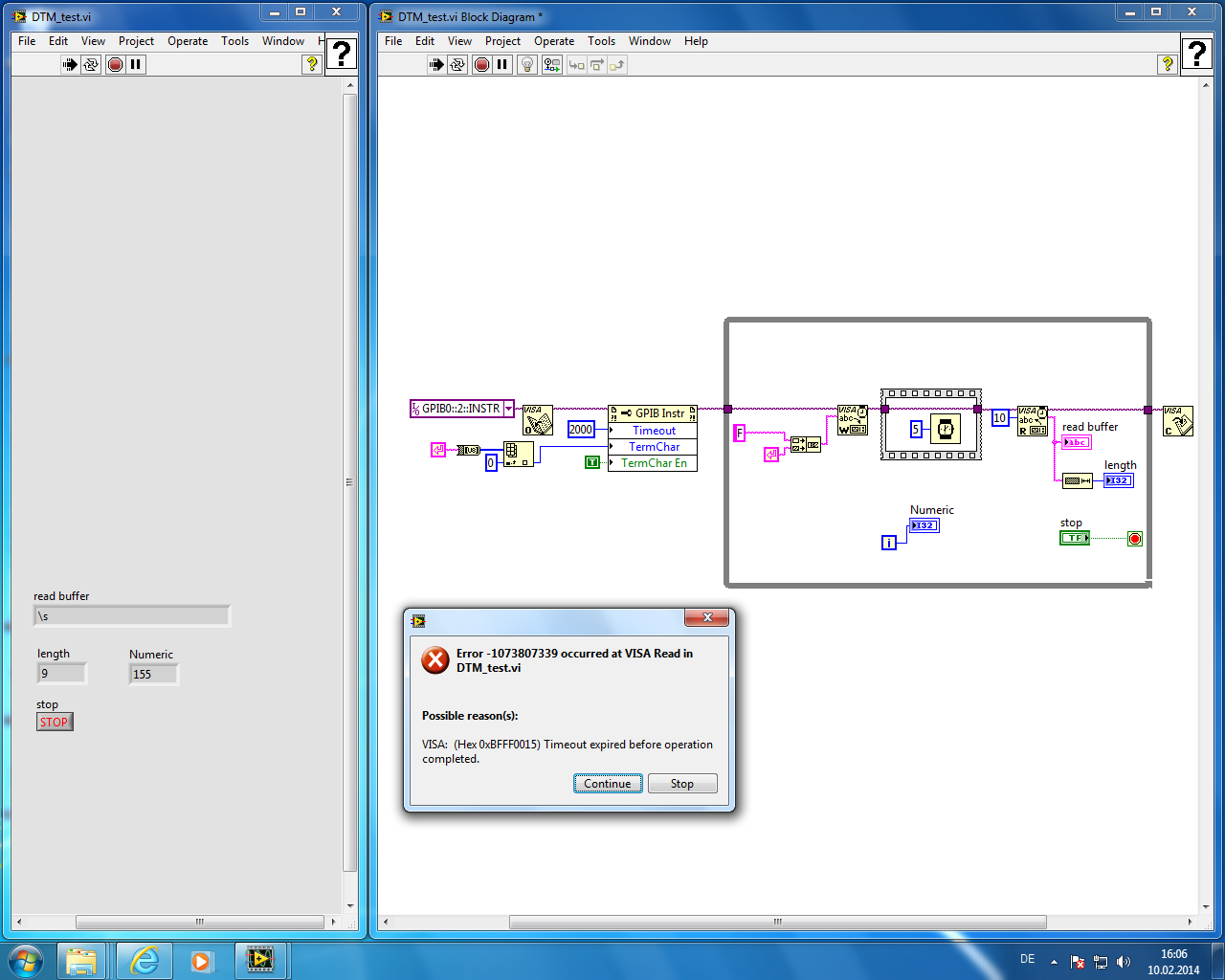1225x980 pixels.
Task: Select the VISA Open node
Action: click(538, 420)
